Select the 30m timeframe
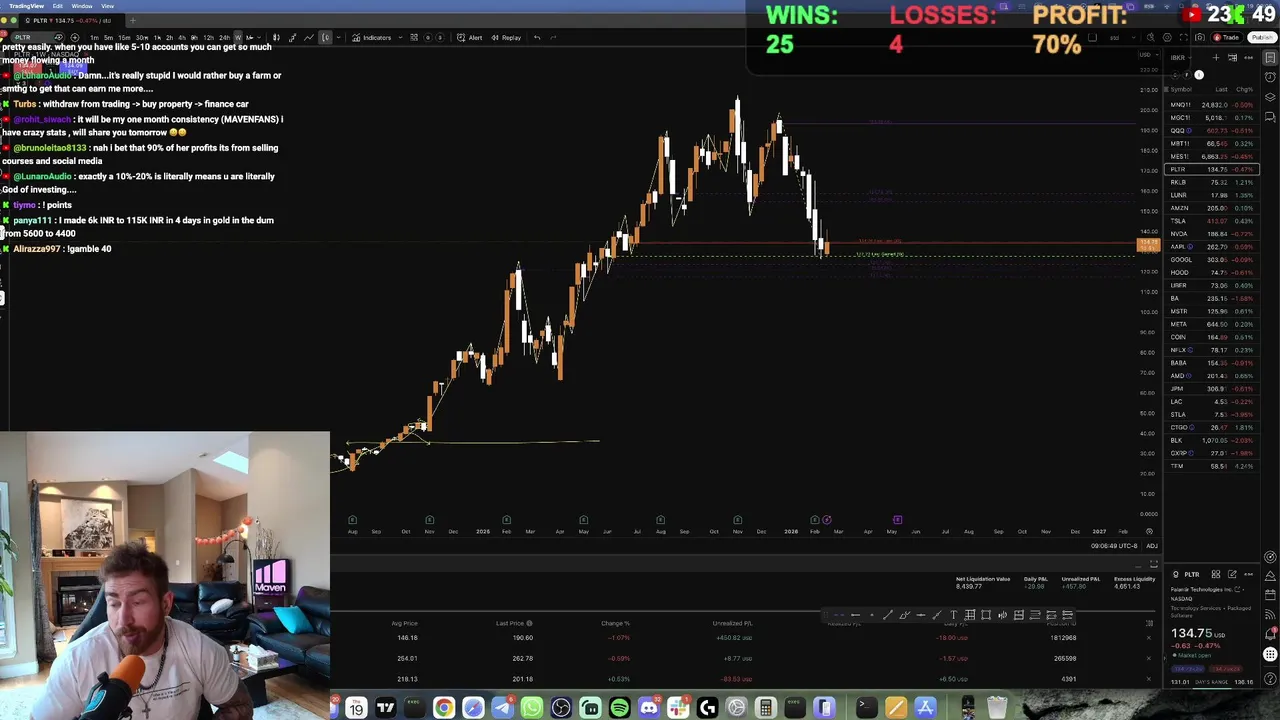Screen dimensions: 1280x720 tap(142, 38)
